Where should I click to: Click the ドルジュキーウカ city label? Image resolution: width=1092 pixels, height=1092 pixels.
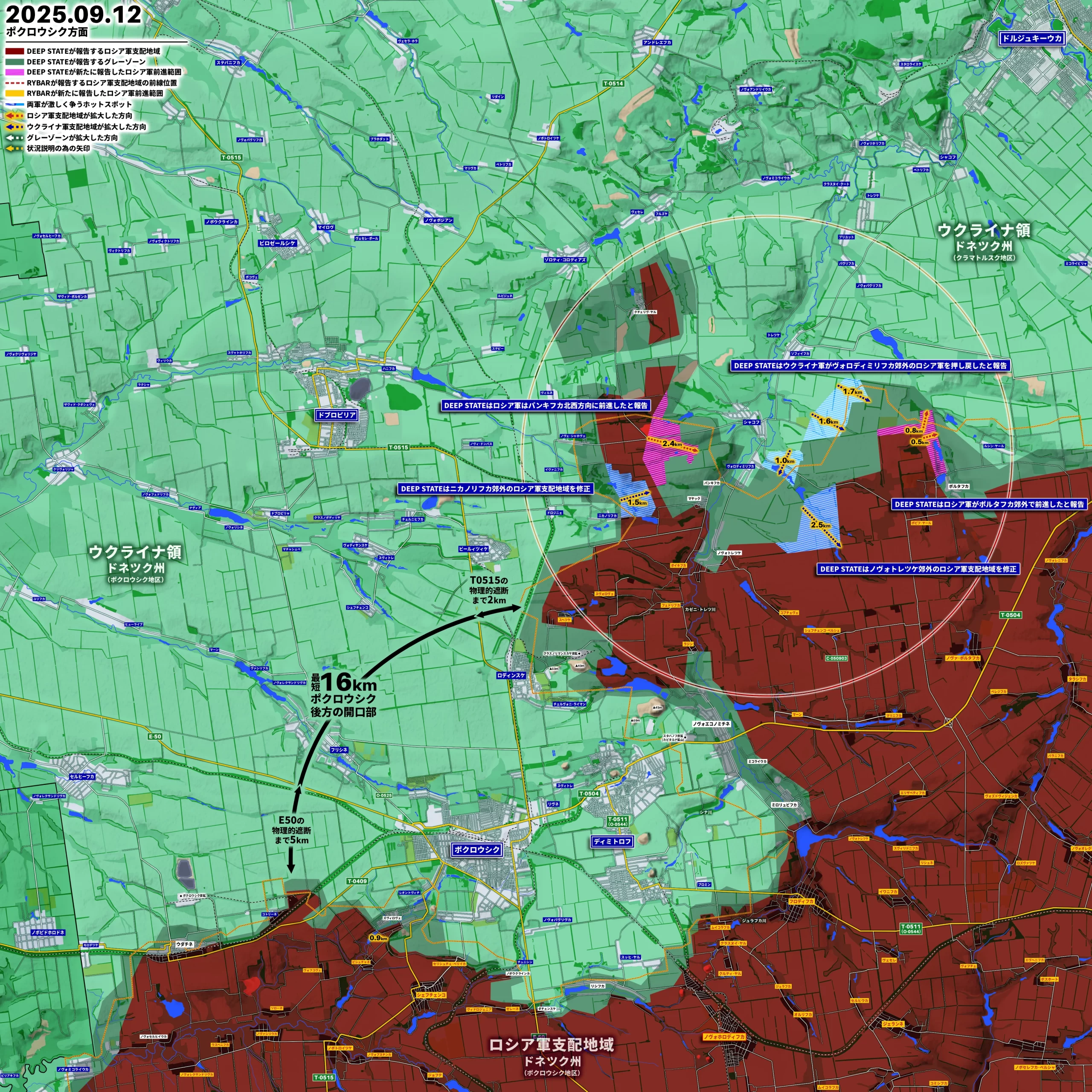click(x=1031, y=38)
